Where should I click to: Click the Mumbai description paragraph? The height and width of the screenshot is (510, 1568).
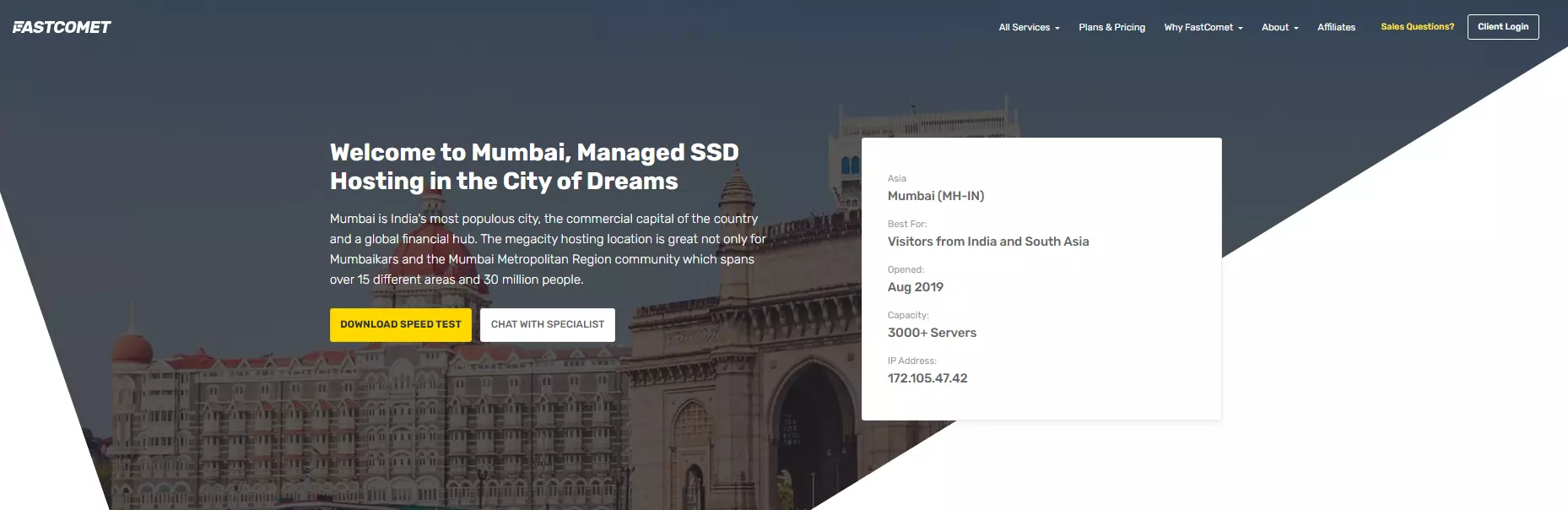tap(548, 249)
